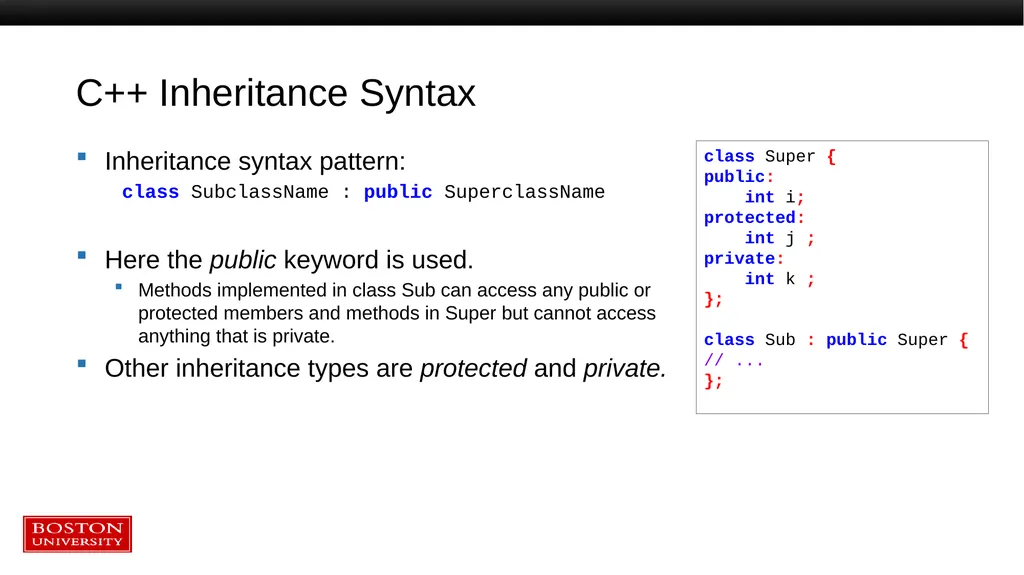1024x575 pixels.
Task: Click the code line "int j ;"
Action: [x=780, y=238]
